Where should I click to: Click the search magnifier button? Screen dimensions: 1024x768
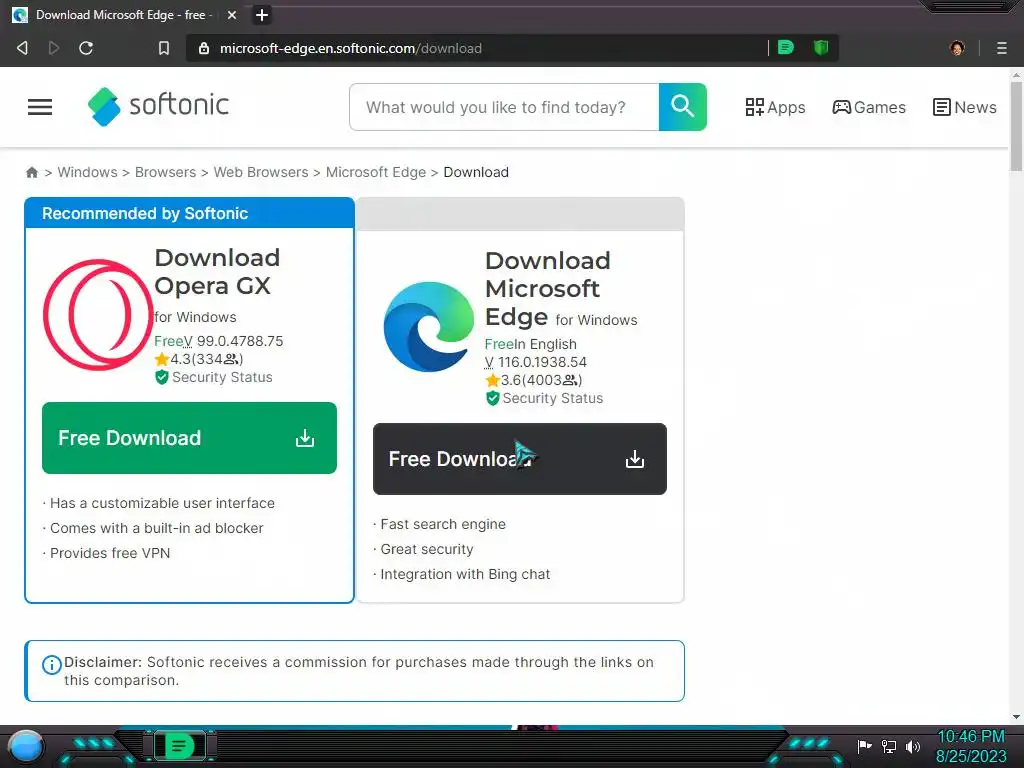682,107
